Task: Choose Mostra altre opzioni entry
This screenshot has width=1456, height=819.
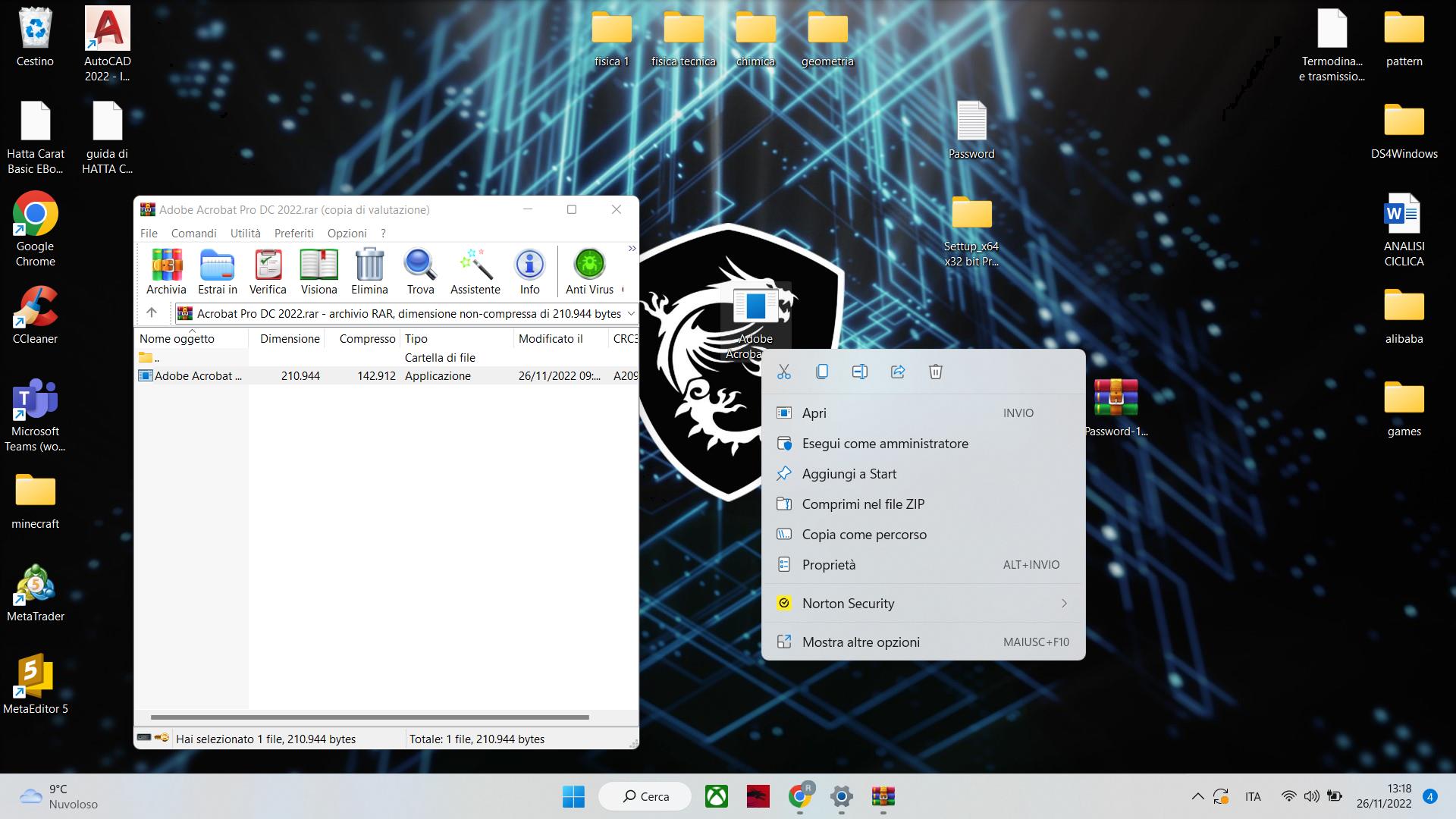Action: coord(861,642)
